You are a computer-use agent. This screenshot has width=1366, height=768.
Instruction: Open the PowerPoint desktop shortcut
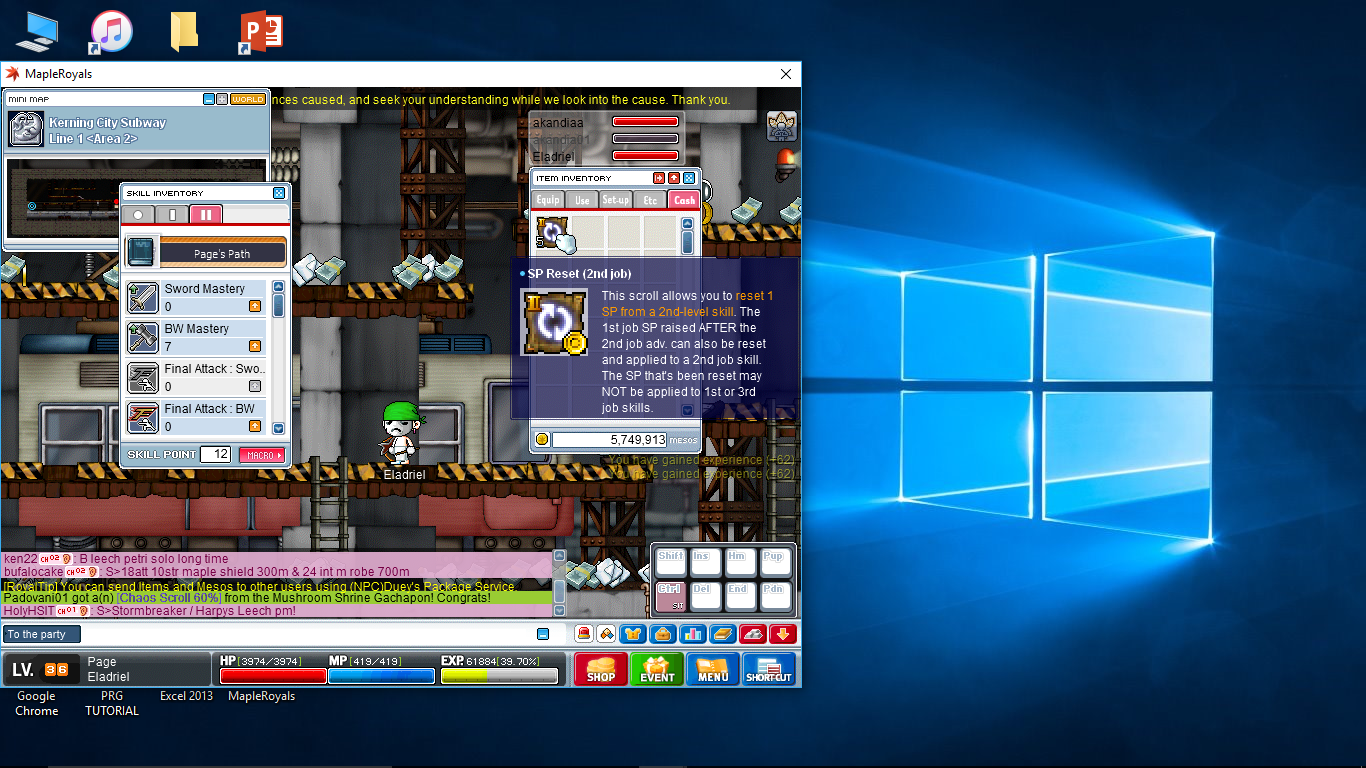(x=260, y=31)
